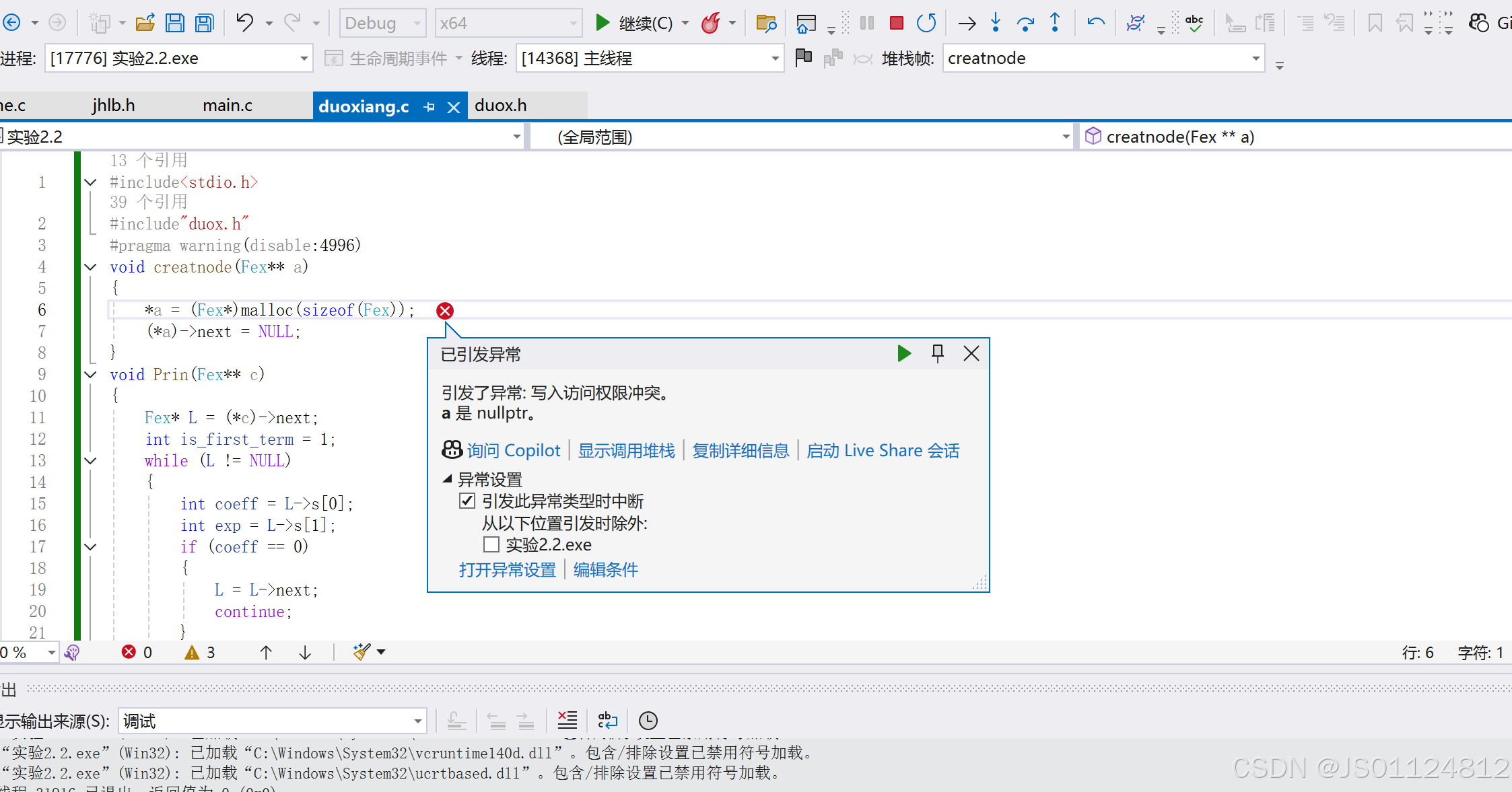
Task: Open the 全局范围 scope dropdown
Action: click(x=801, y=137)
